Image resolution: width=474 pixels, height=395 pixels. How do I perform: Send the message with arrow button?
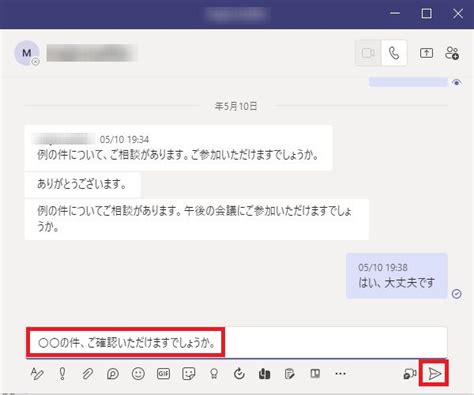point(435,374)
